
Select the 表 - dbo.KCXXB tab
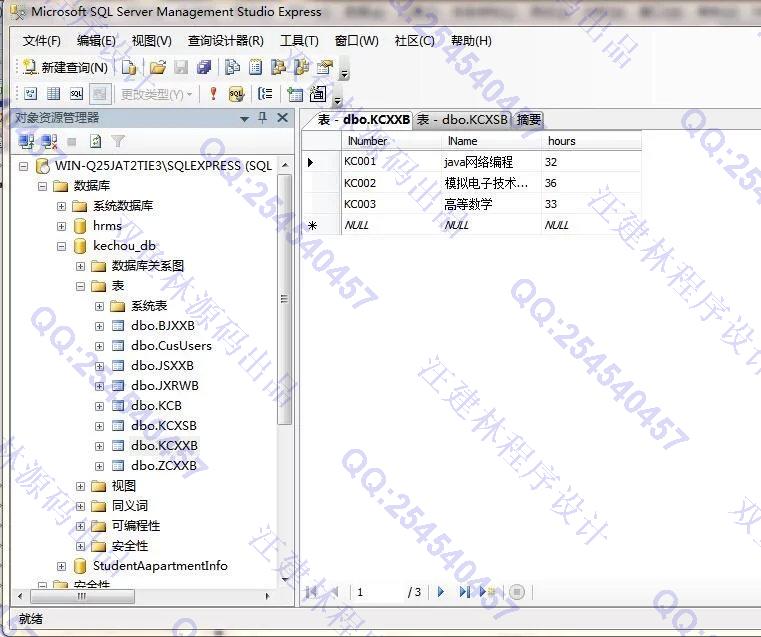[364, 119]
